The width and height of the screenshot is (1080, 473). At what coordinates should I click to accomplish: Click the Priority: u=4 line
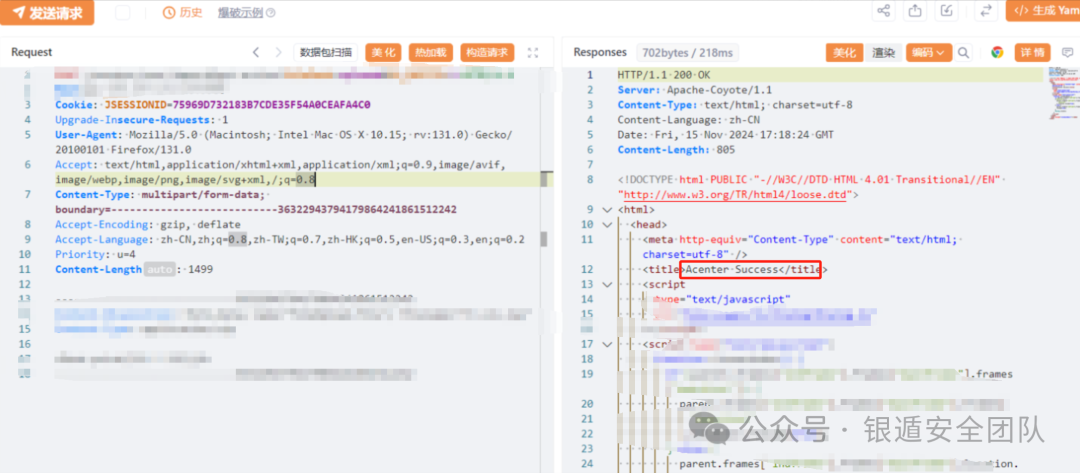point(95,254)
